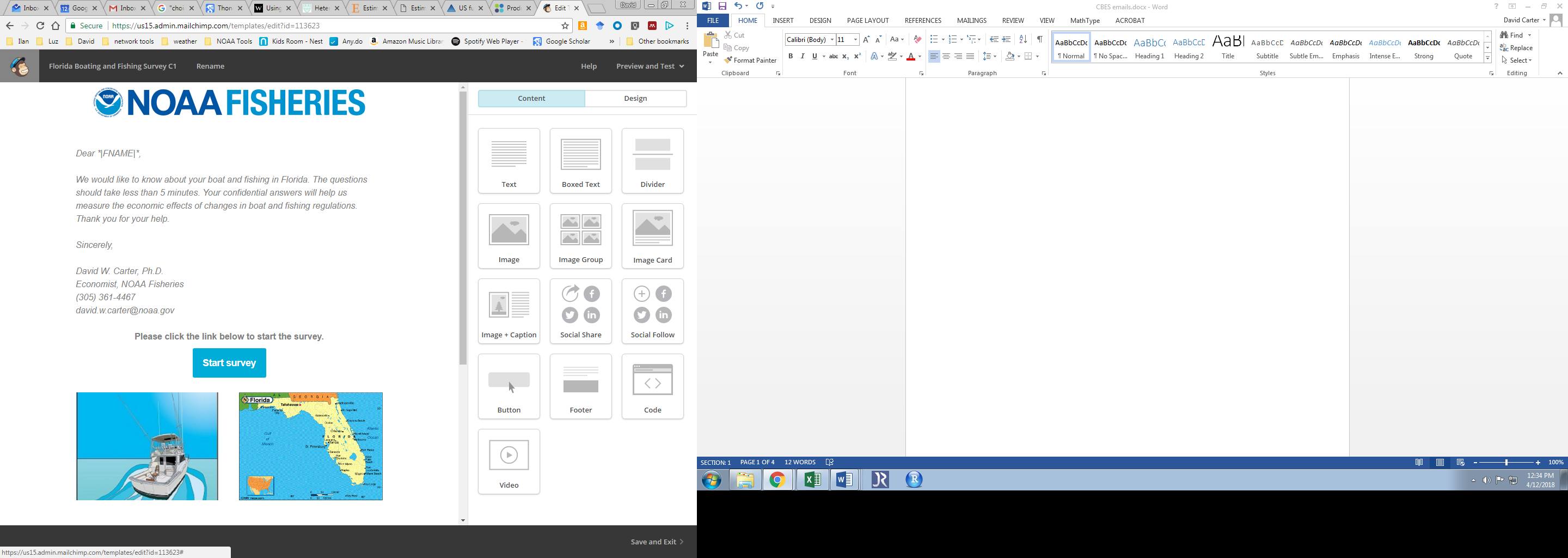The image size is (1568, 558).
Task: Add a Text block in Mailchimp
Action: 509,161
